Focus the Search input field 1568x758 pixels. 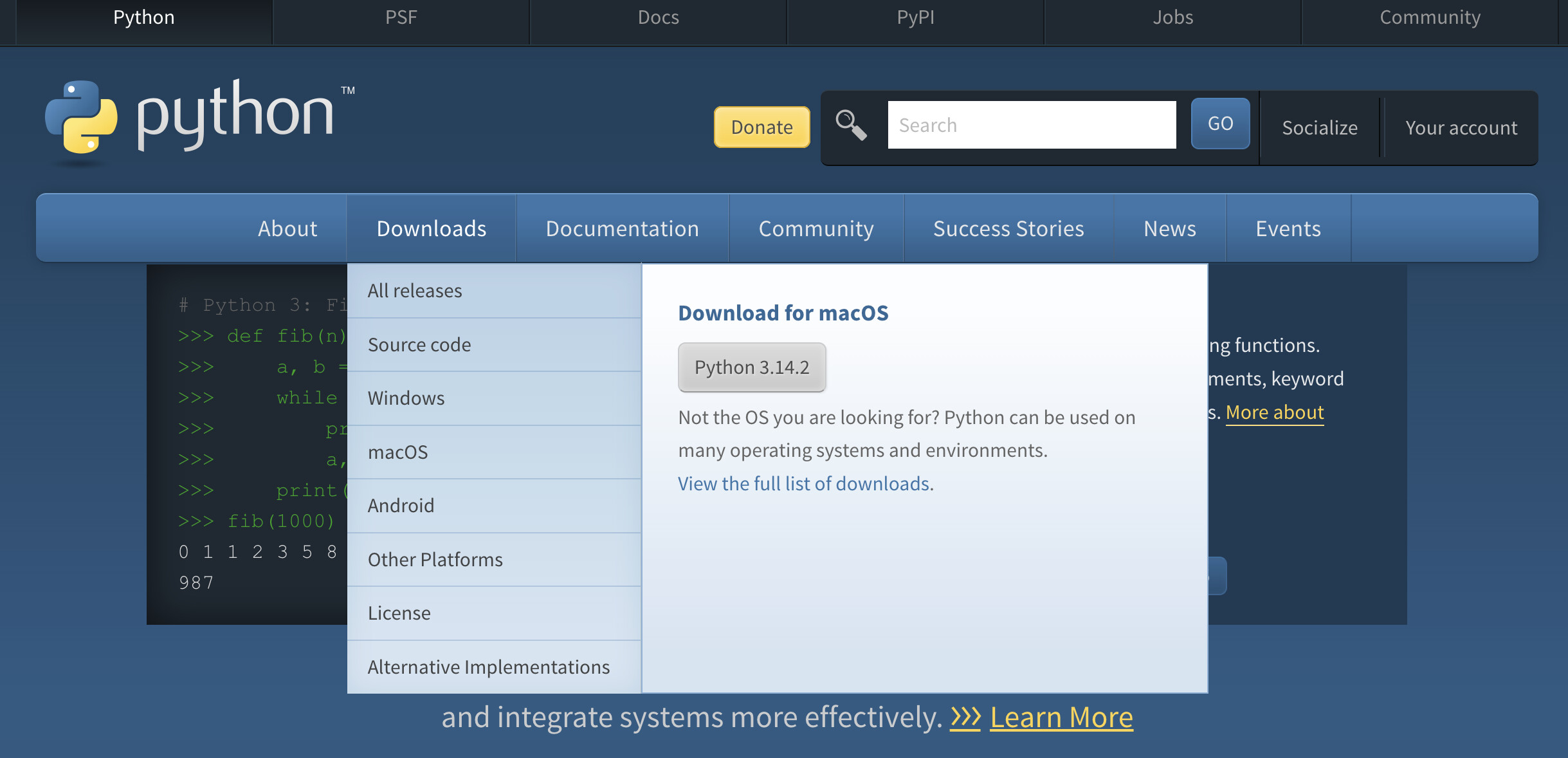click(1032, 125)
